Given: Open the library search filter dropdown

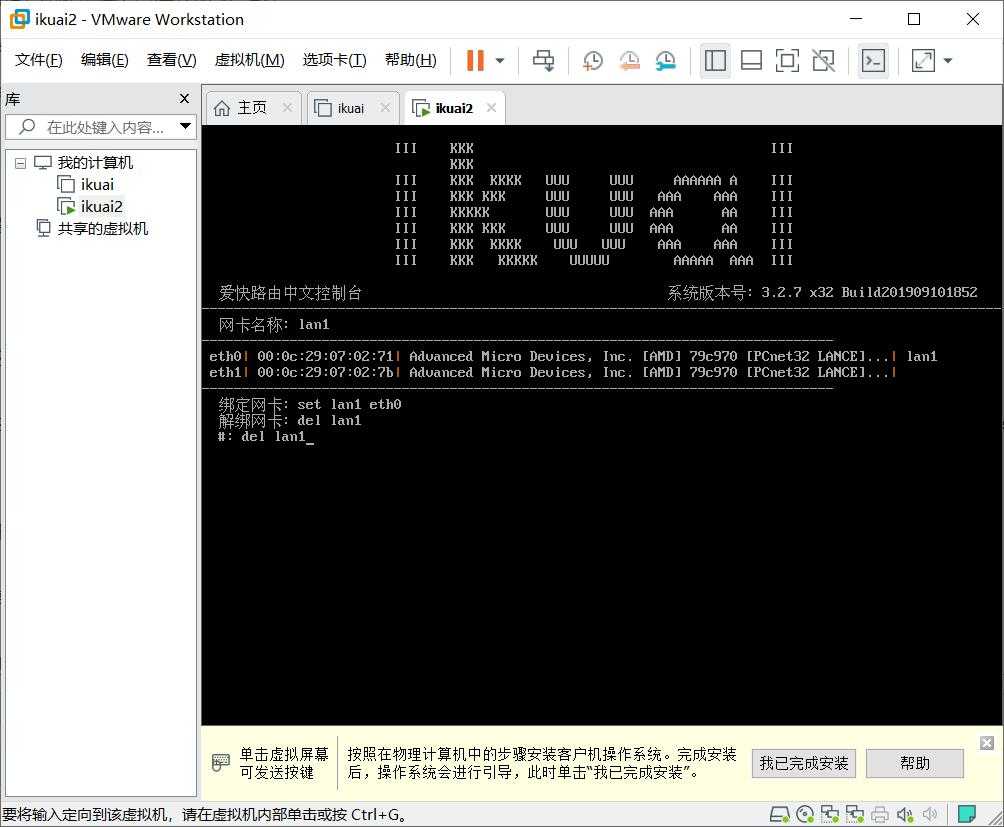Looking at the screenshot, I should coord(185,126).
